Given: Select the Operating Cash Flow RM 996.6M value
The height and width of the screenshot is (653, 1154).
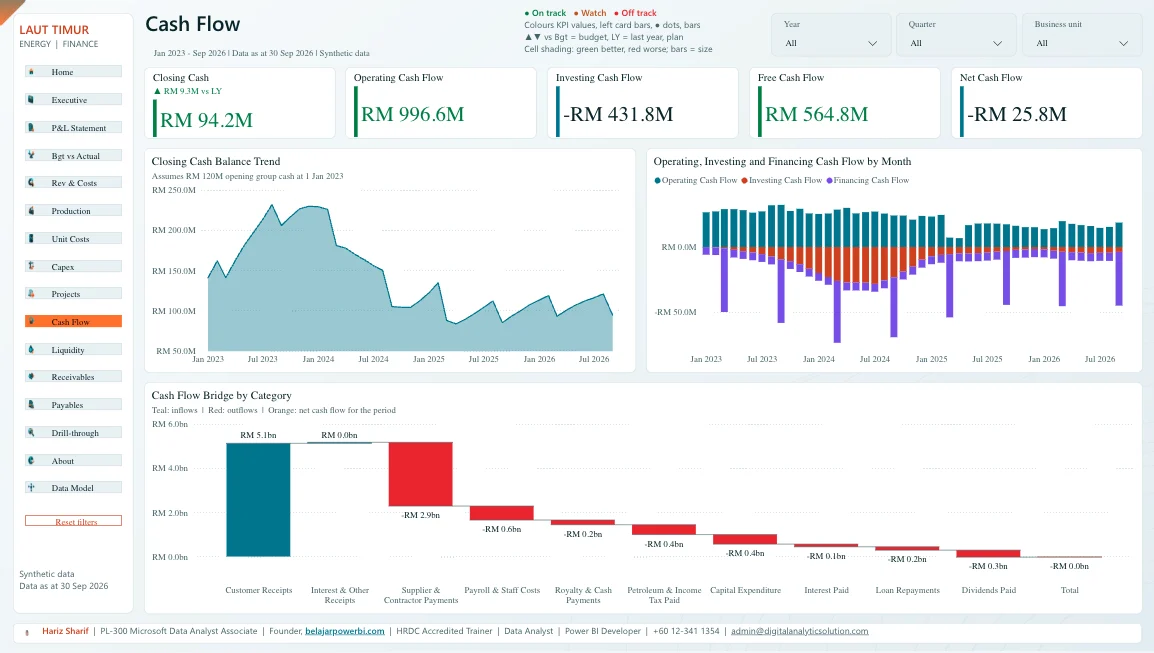Looking at the screenshot, I should [412, 114].
